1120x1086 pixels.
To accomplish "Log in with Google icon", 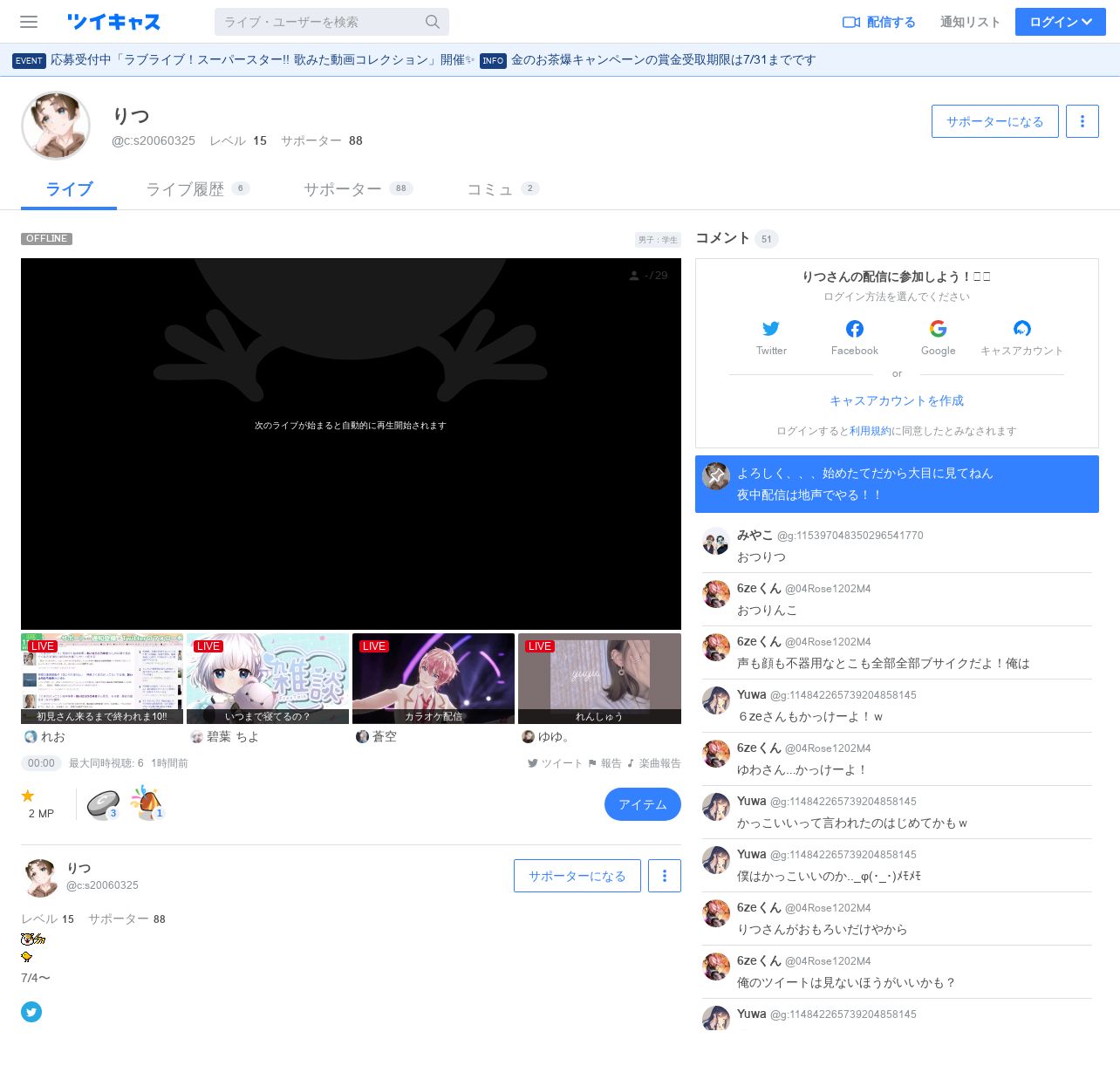I will (x=939, y=329).
